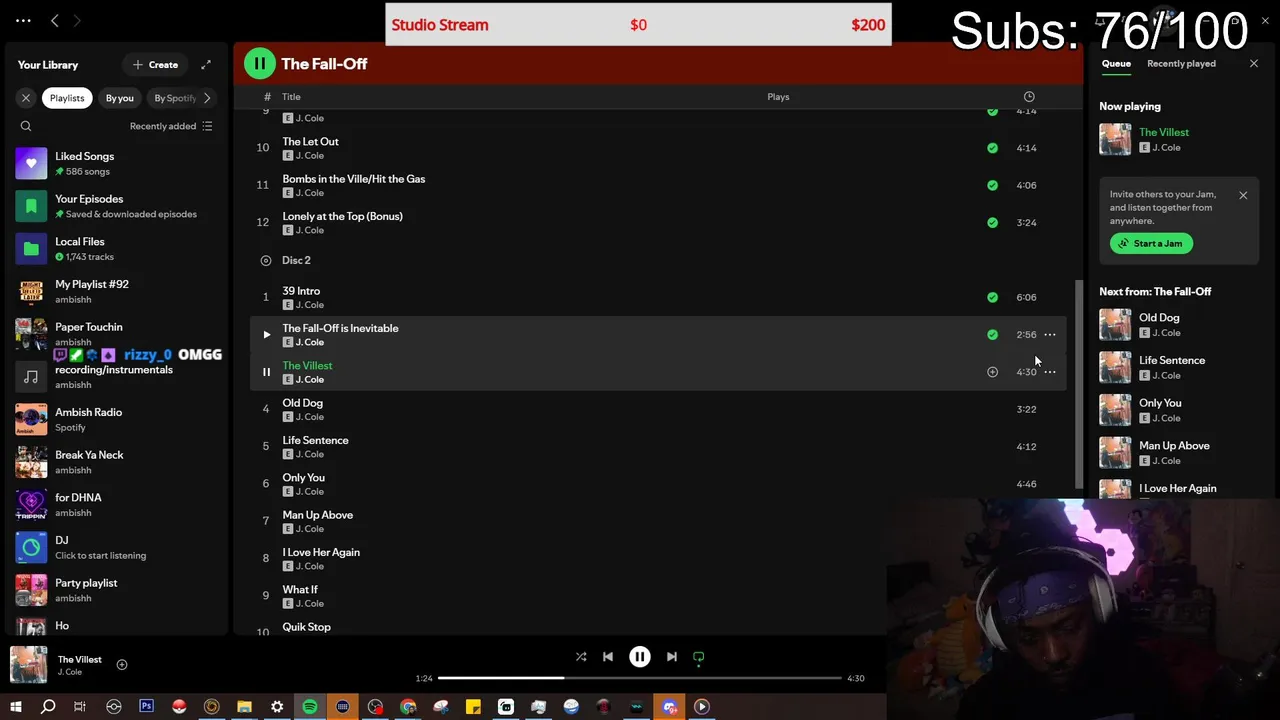
Task: Pause The Villest via its row pause icon
Action: click(266, 372)
